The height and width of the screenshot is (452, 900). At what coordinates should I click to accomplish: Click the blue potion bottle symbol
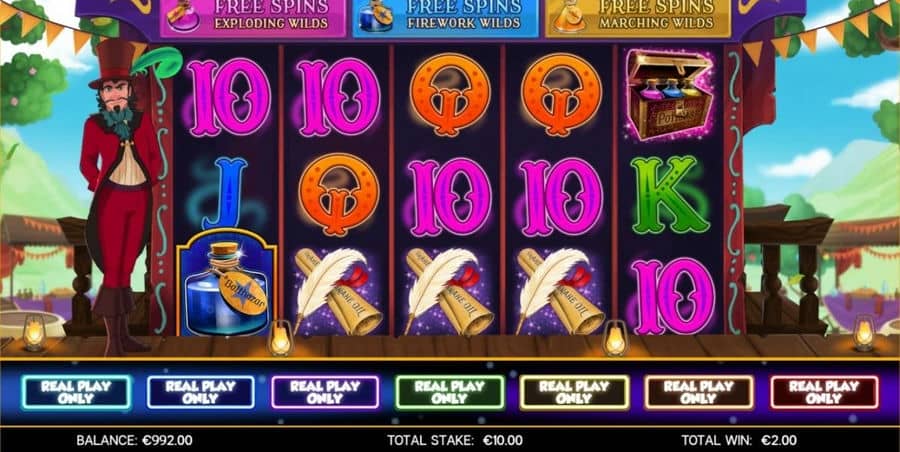(227, 282)
